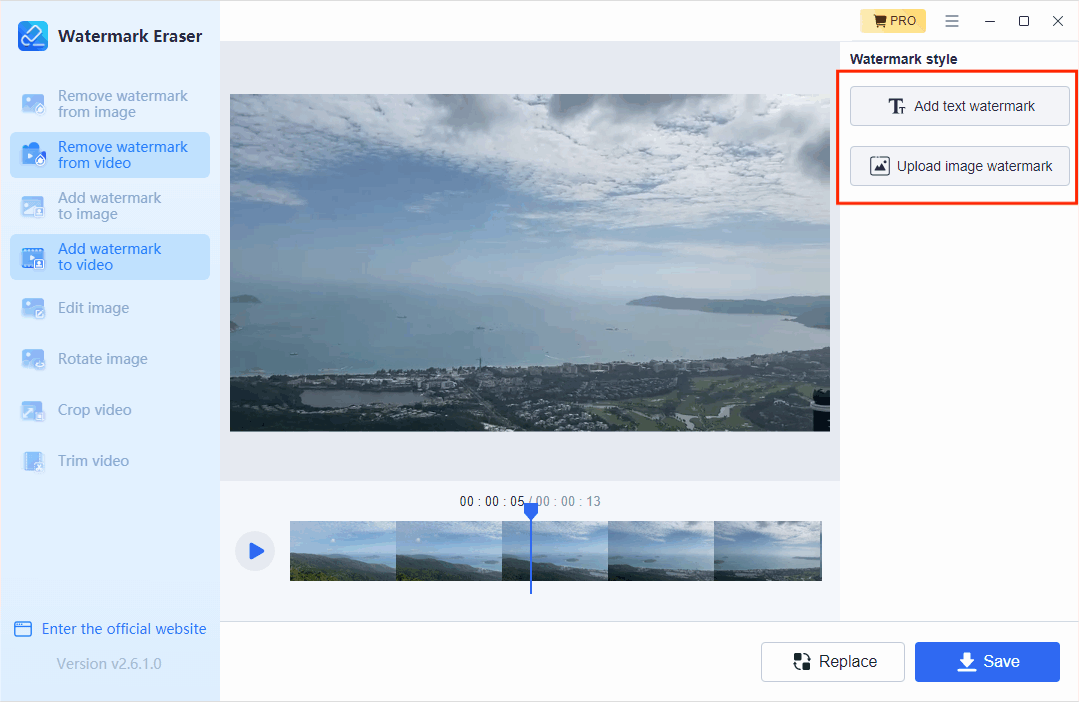Select the last timeline thumbnail frame
Viewport: 1079px width, 702px height.
767,551
